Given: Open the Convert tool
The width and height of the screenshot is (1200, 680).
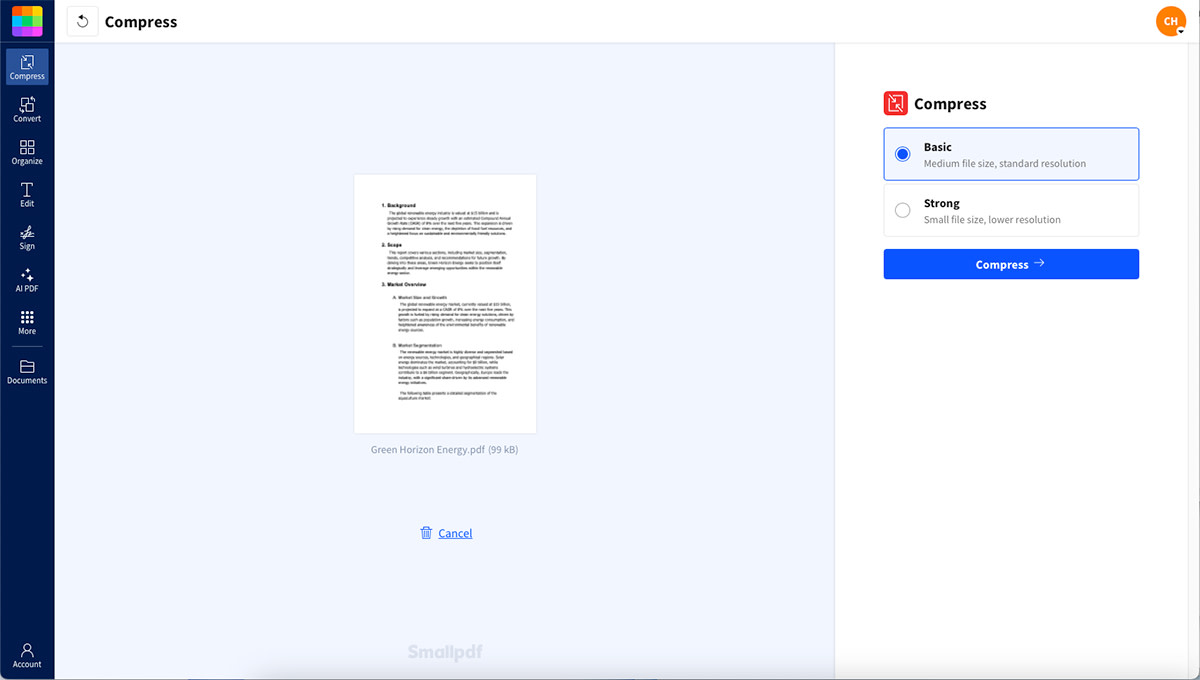Looking at the screenshot, I should coord(27,108).
